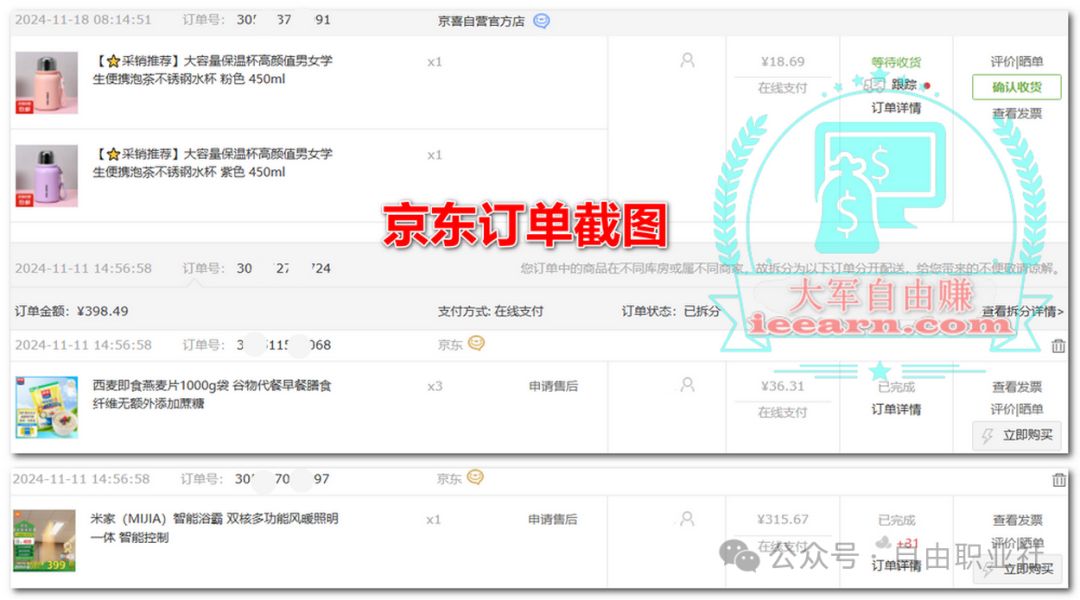The image size is (1080, 600).
Task: Click 查看发票 for the oatmeal order
Action: coord(1017,387)
